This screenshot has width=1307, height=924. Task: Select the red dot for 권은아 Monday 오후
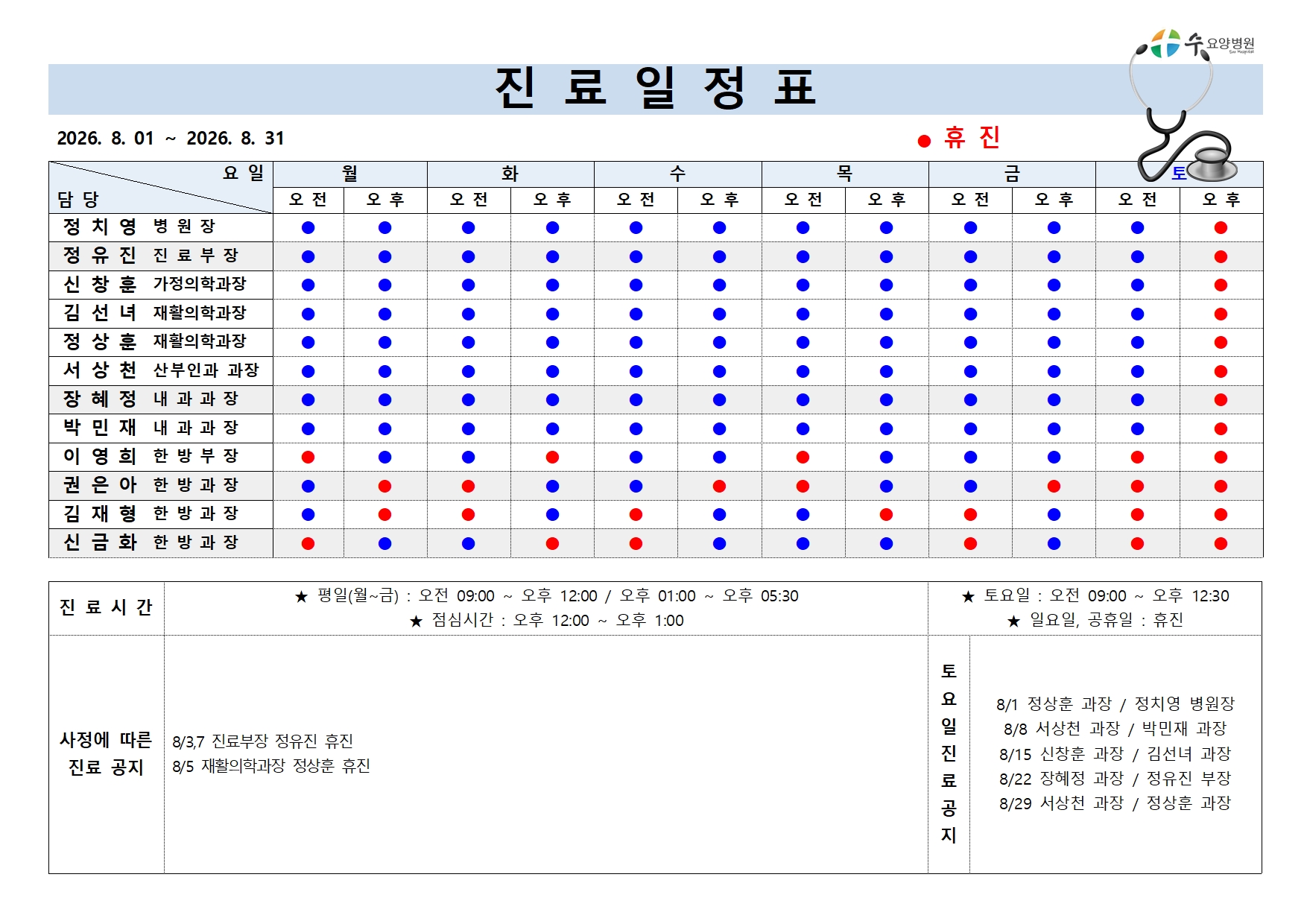coord(384,486)
